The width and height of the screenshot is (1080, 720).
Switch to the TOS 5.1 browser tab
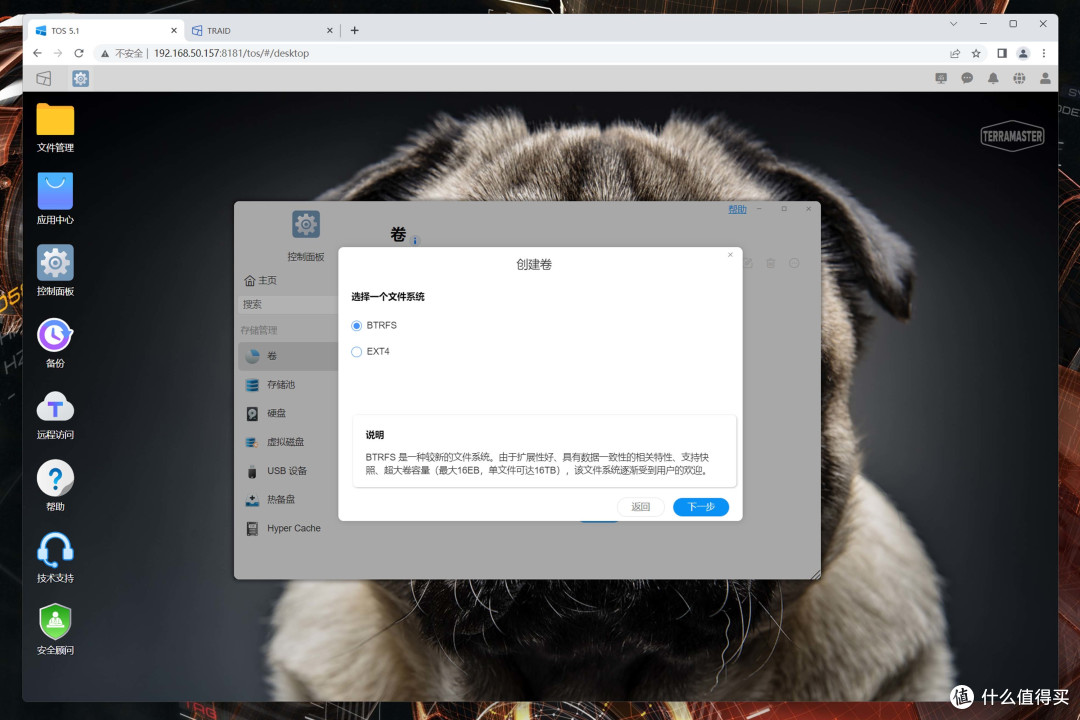tap(106, 30)
